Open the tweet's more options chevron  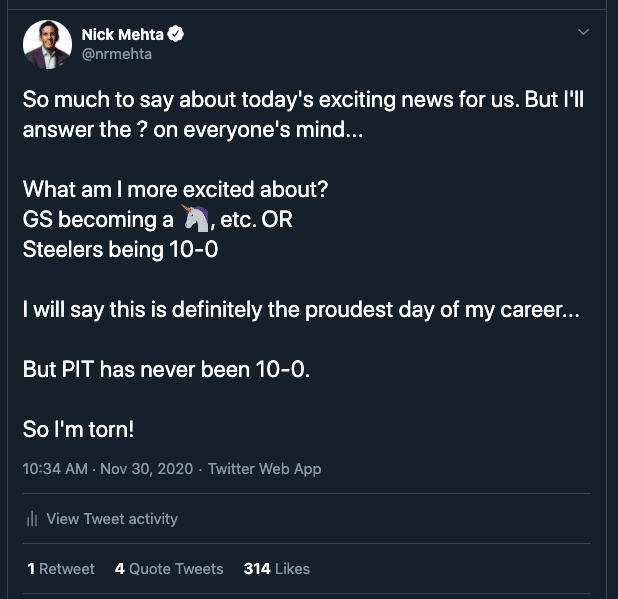coord(584,34)
